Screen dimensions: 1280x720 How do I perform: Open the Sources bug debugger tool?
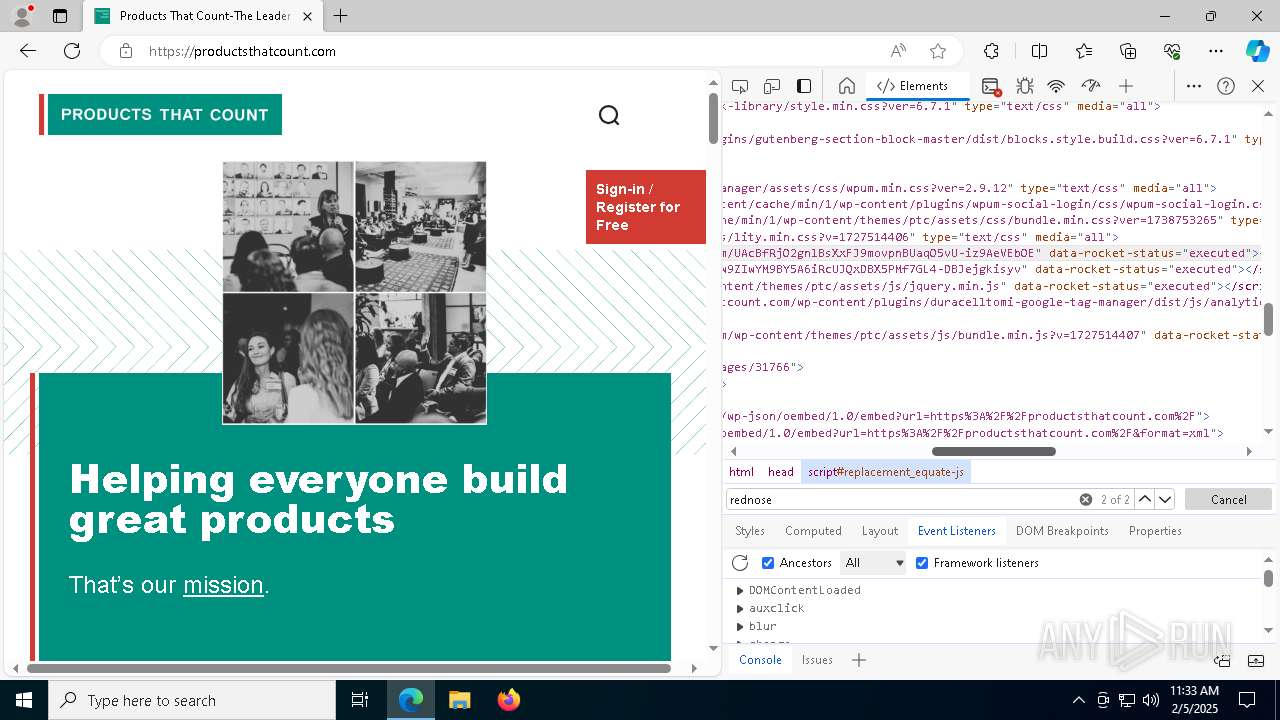click(1024, 86)
